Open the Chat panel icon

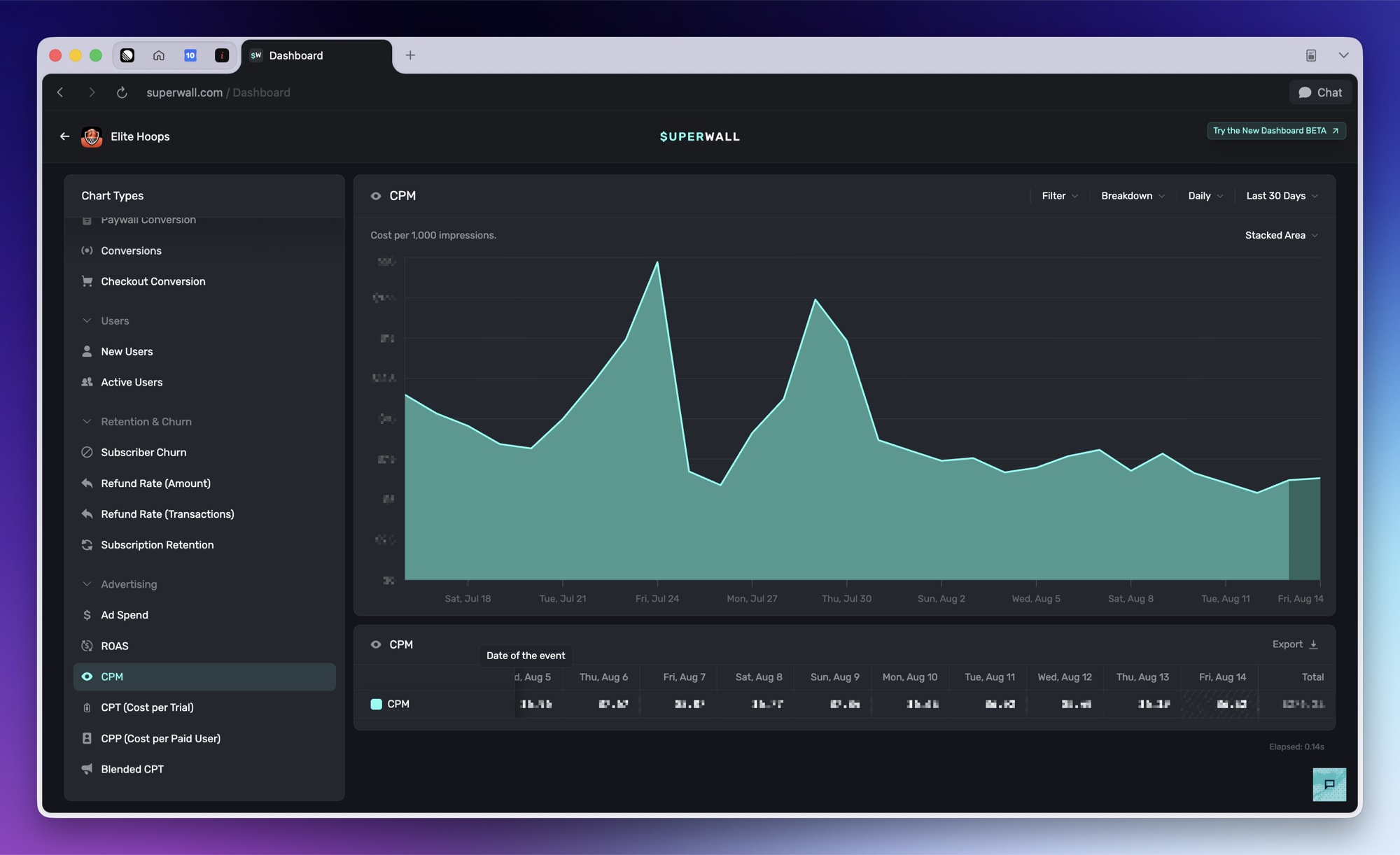click(1305, 92)
